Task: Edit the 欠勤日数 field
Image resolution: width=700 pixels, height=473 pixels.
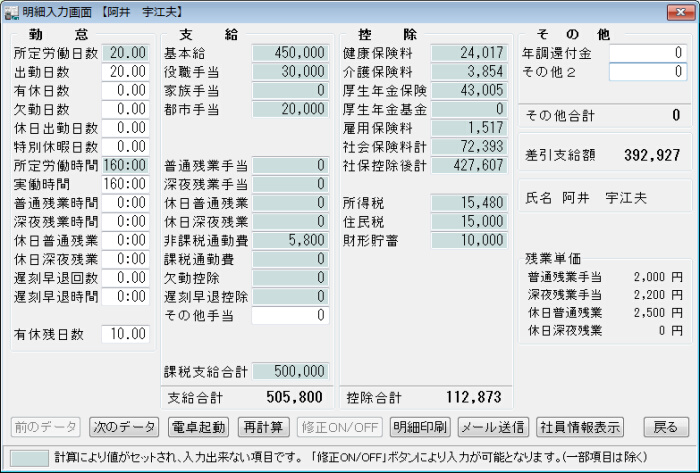Action: coord(126,109)
